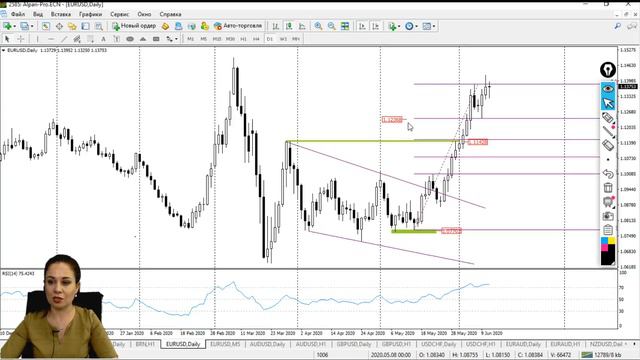Expand the new chart dropdown arrow

[14, 27]
